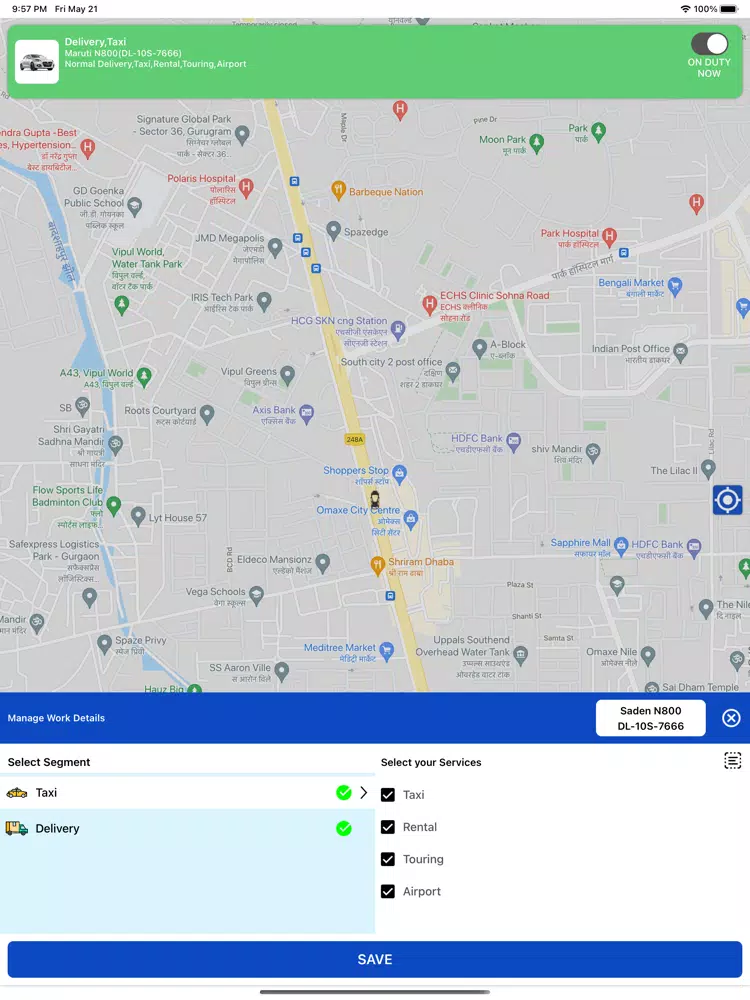Recenter map with the locate-me icon
This screenshot has width=750, height=1000.
tap(727, 500)
